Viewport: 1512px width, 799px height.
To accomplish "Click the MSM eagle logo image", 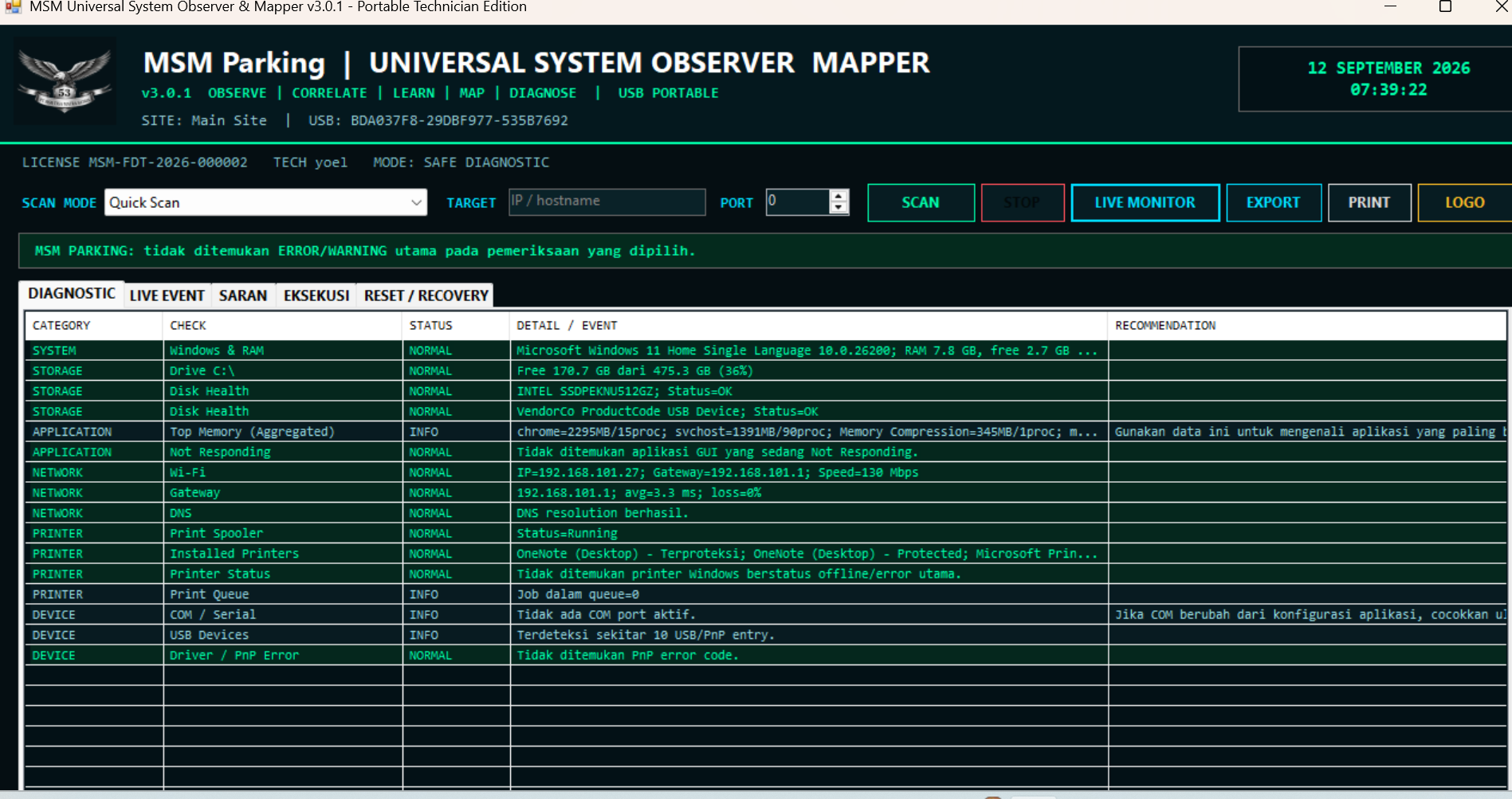I will (x=65, y=80).
